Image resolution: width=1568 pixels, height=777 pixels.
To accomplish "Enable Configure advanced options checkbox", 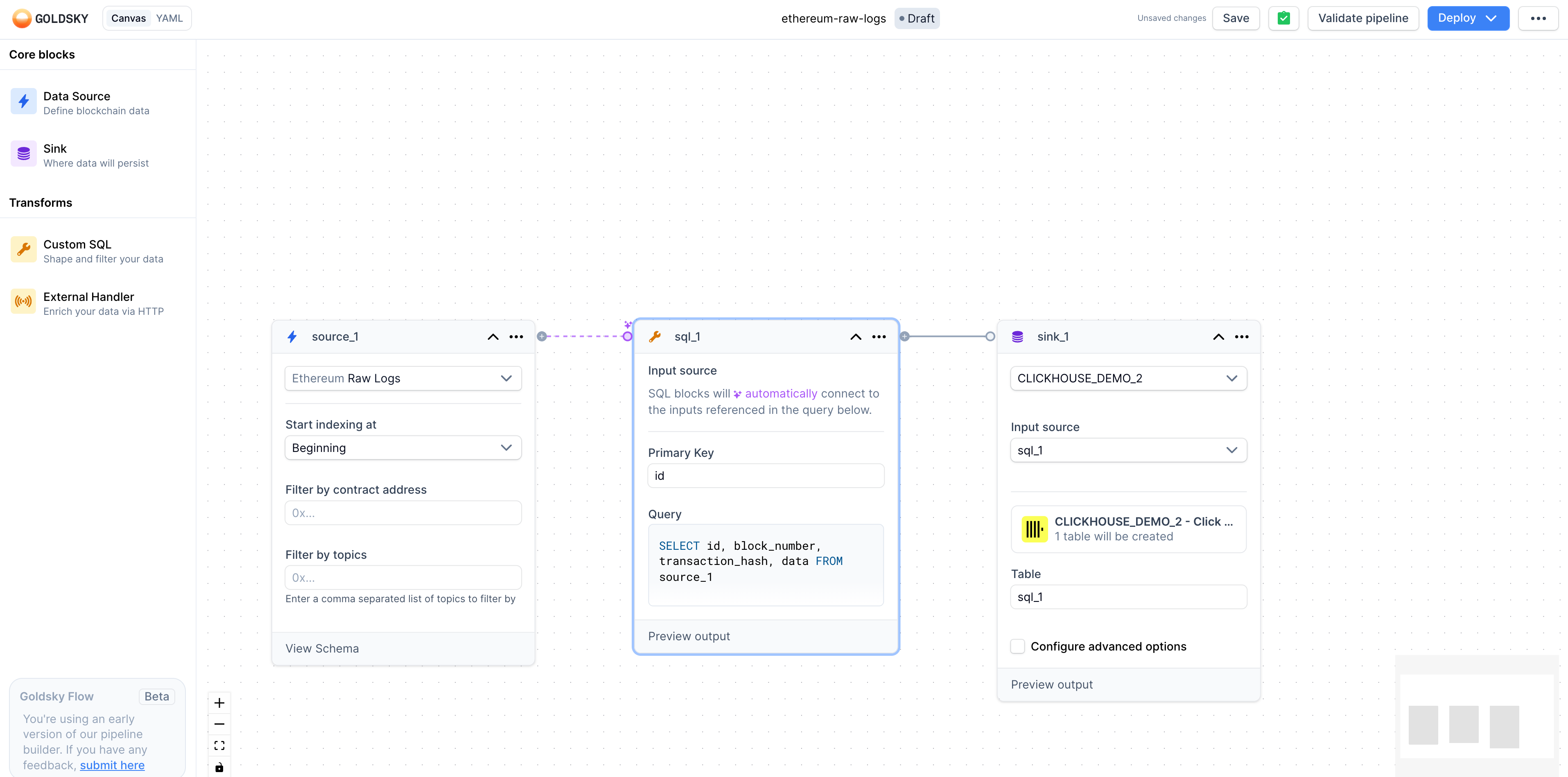I will coord(1017,646).
